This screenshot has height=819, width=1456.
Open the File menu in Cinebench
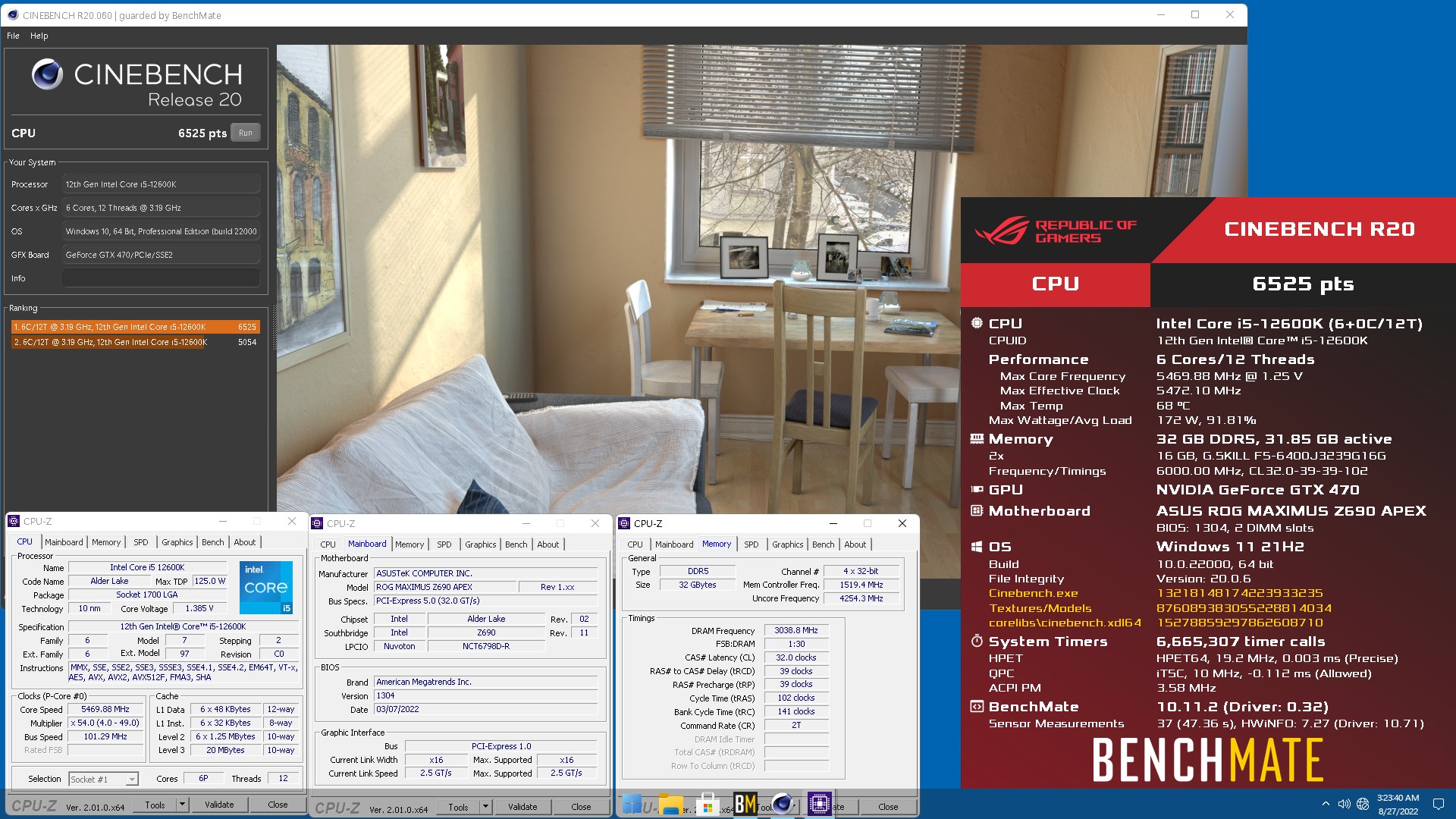[13, 36]
